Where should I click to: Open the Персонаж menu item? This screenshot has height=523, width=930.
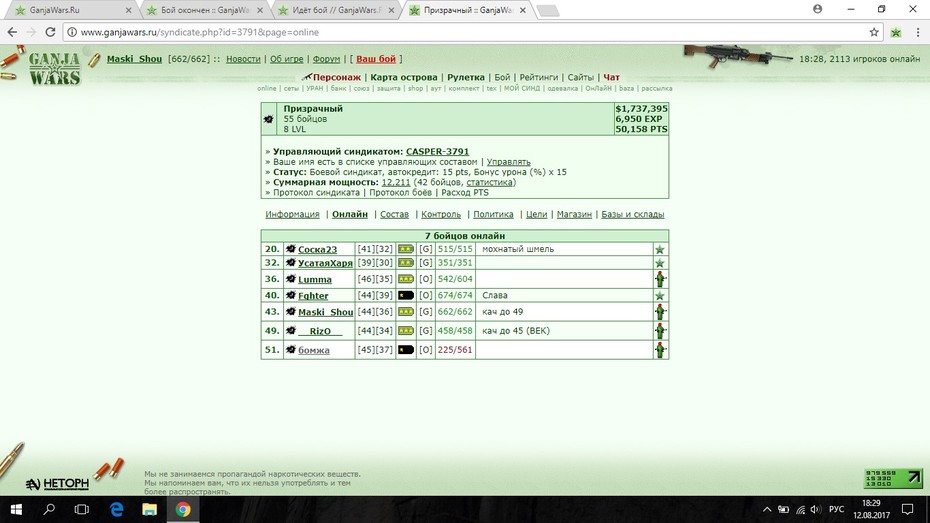click(336, 77)
